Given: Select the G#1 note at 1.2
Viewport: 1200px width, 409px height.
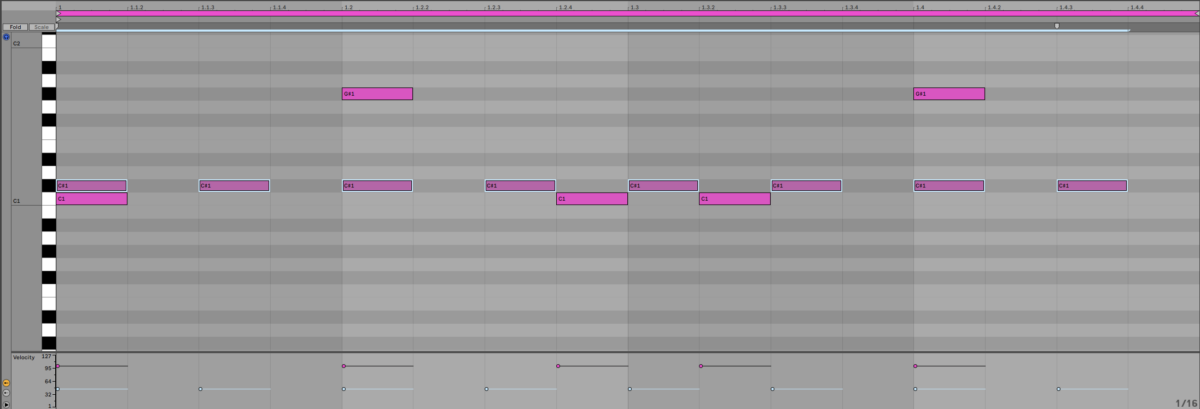Looking at the screenshot, I should tap(377, 94).
